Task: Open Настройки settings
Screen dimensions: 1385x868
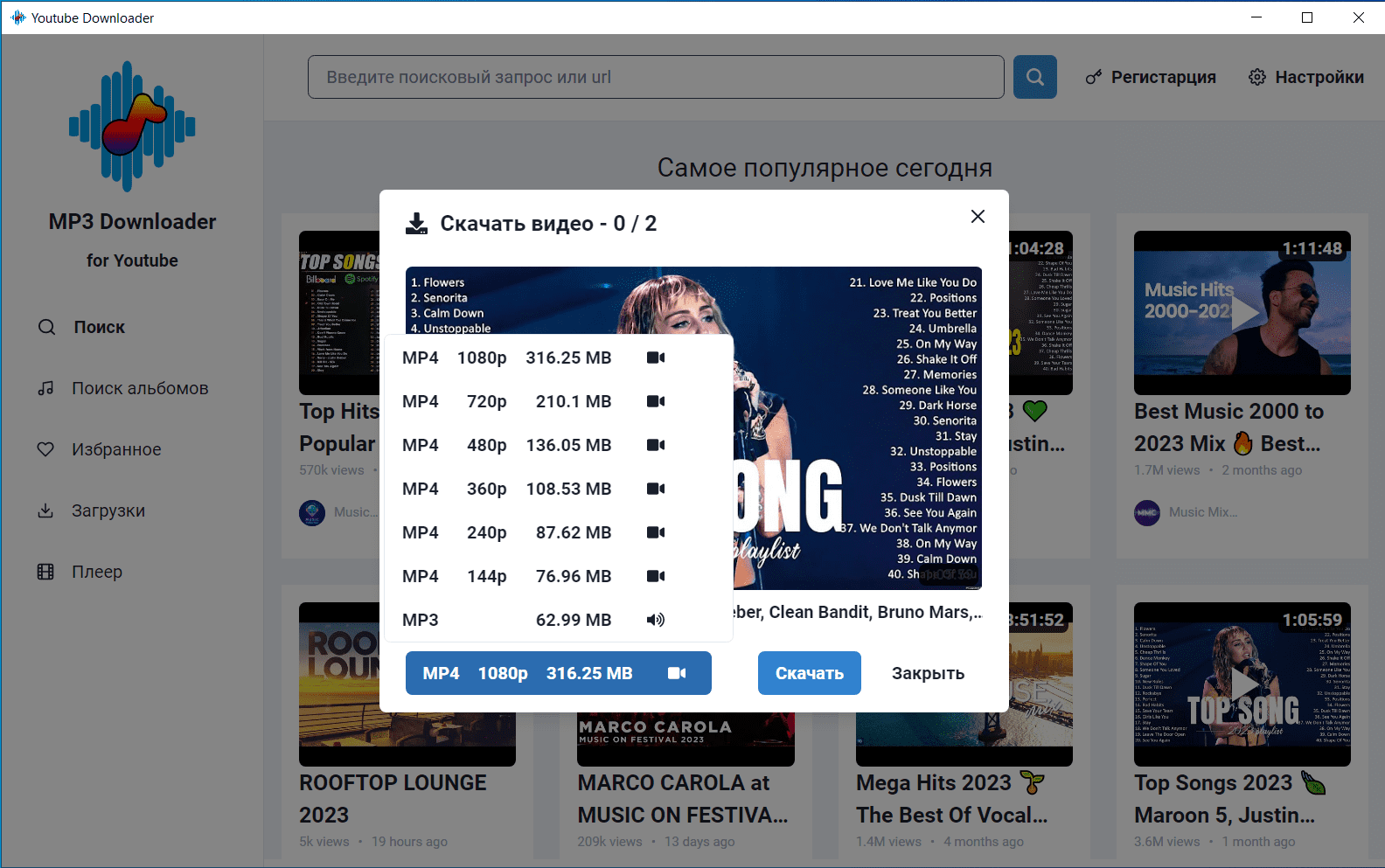Action: tap(1306, 77)
